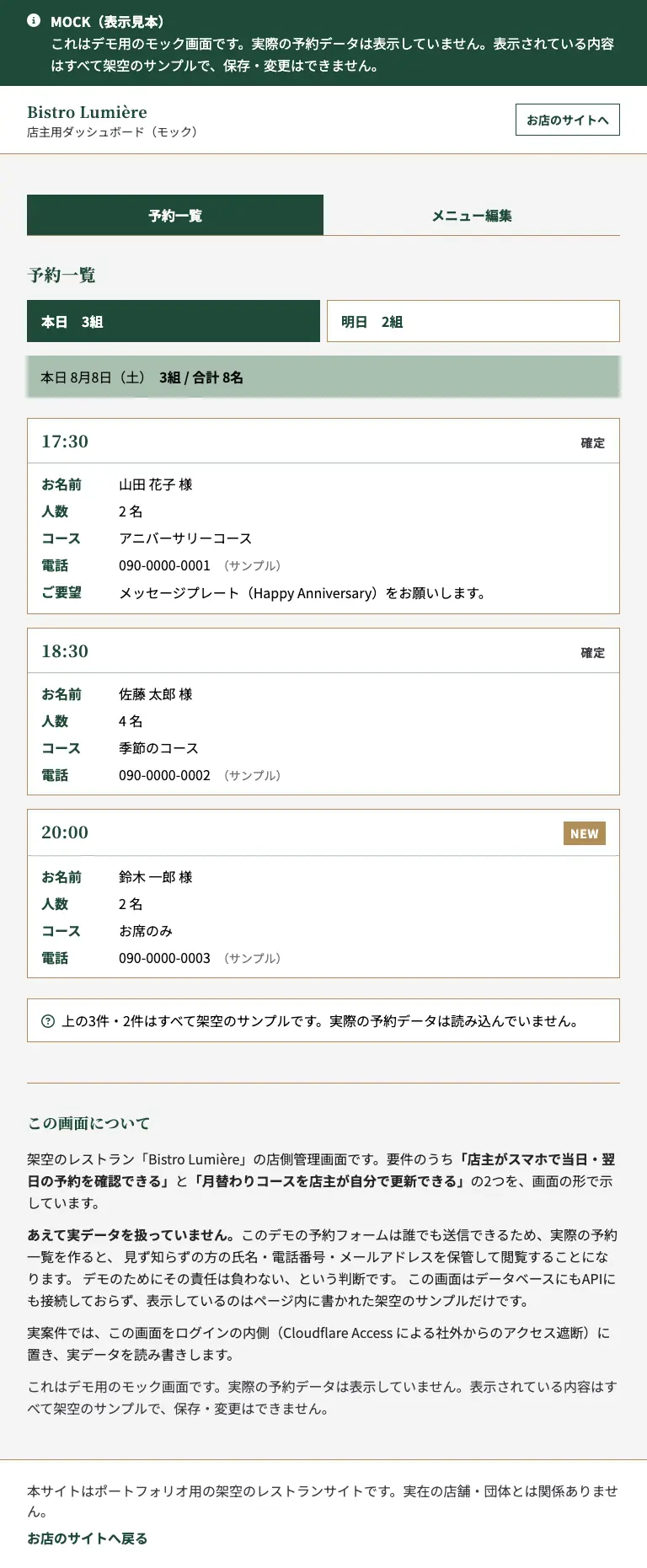The width and height of the screenshot is (647, 1568).
Task: Click phone number 090-0000-0001
Action: click(164, 565)
